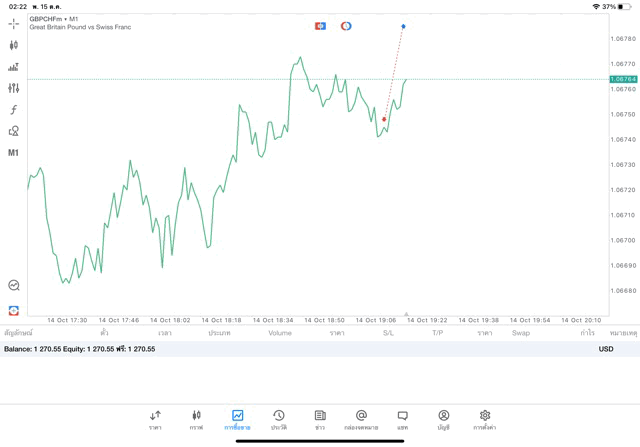640x447 pixels.
Task: Open the news tab
Action: pos(320,420)
